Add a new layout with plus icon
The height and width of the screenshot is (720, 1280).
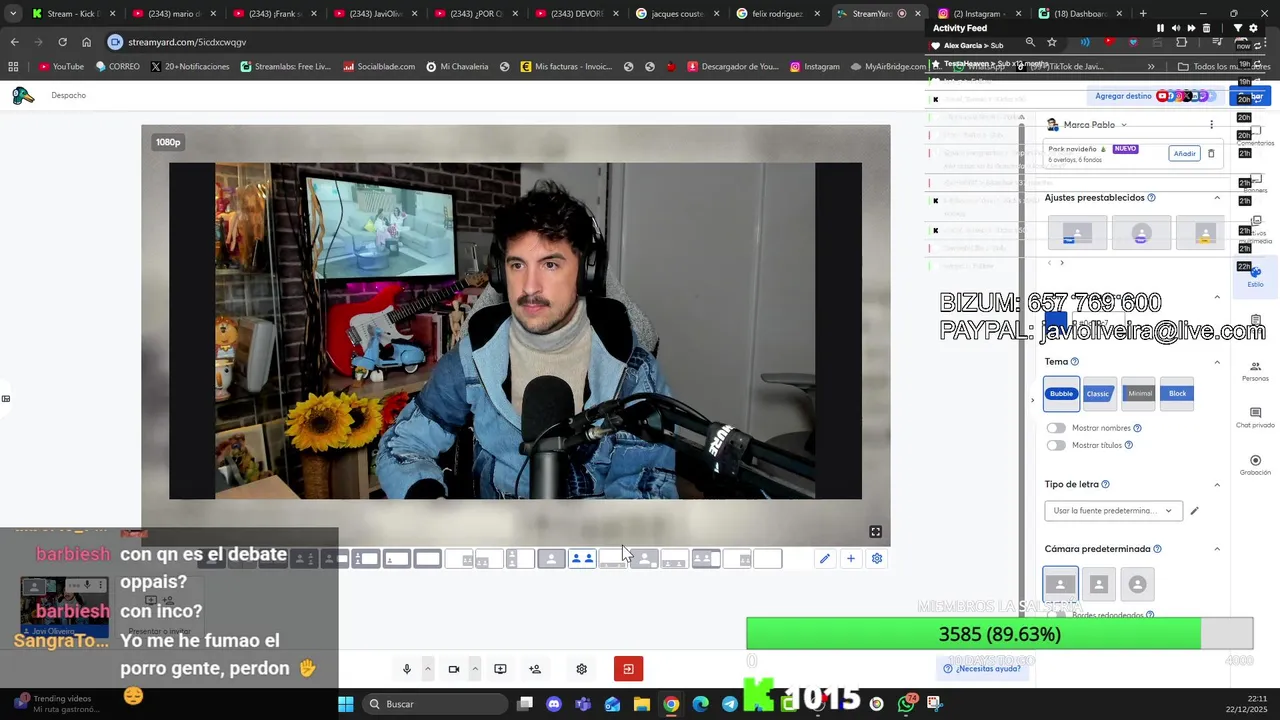(x=851, y=559)
